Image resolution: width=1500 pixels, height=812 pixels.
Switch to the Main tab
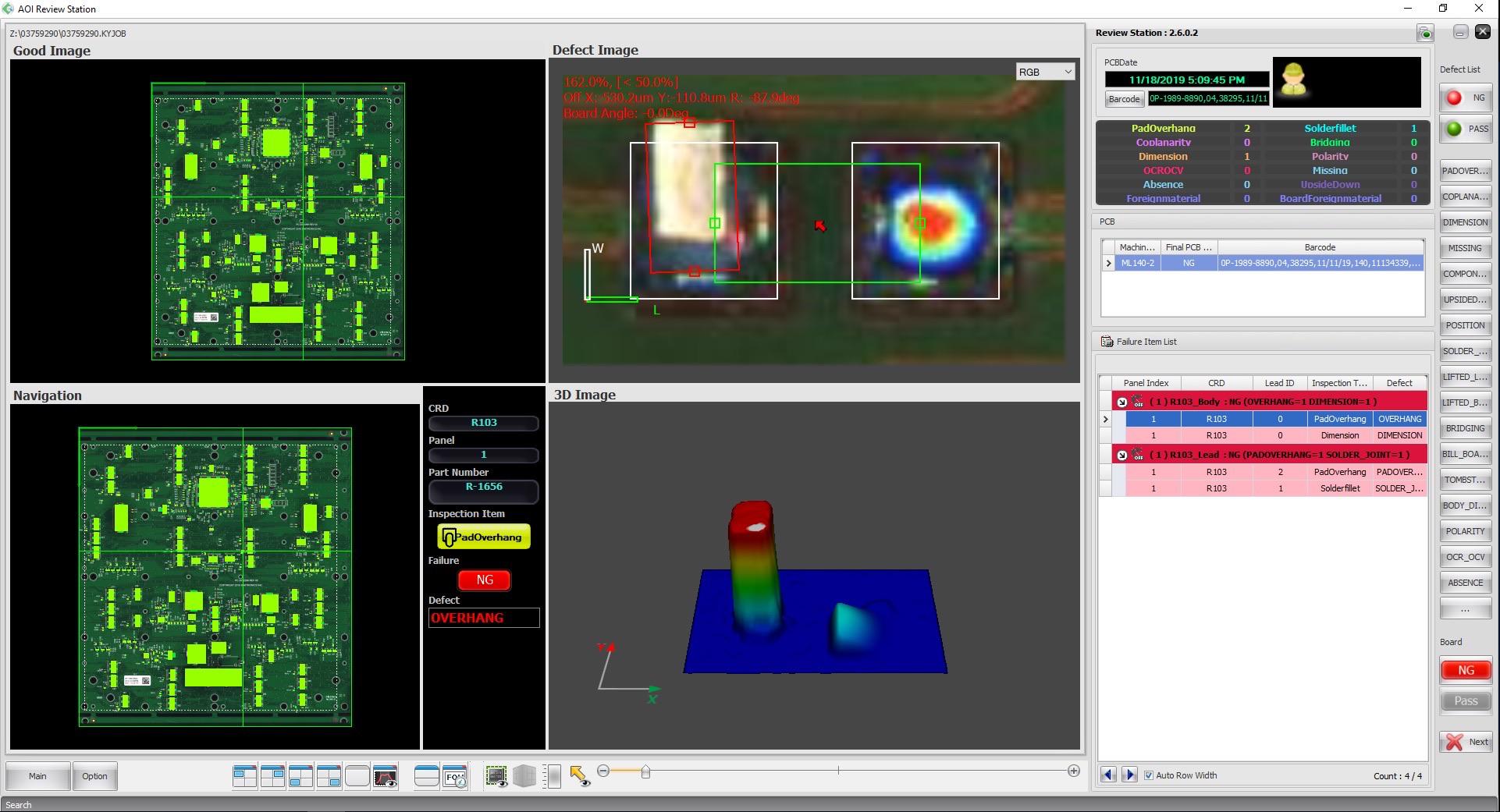[37, 776]
